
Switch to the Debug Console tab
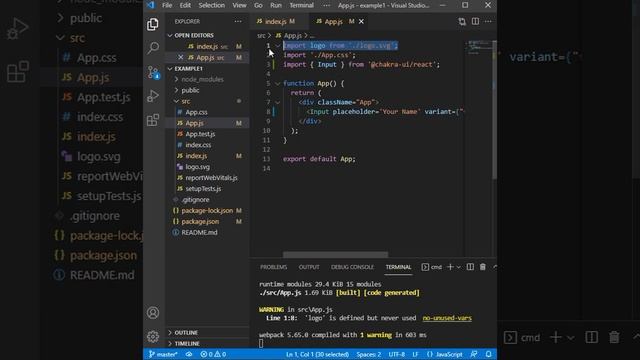[352, 267]
